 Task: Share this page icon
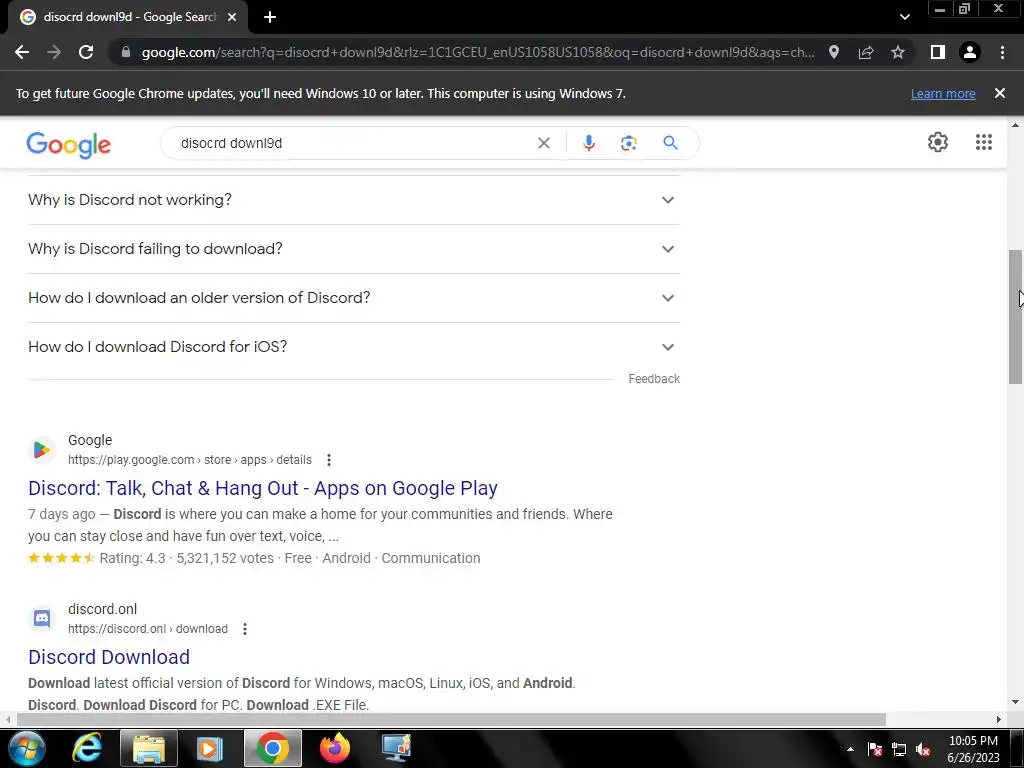pyautogui.click(x=866, y=52)
